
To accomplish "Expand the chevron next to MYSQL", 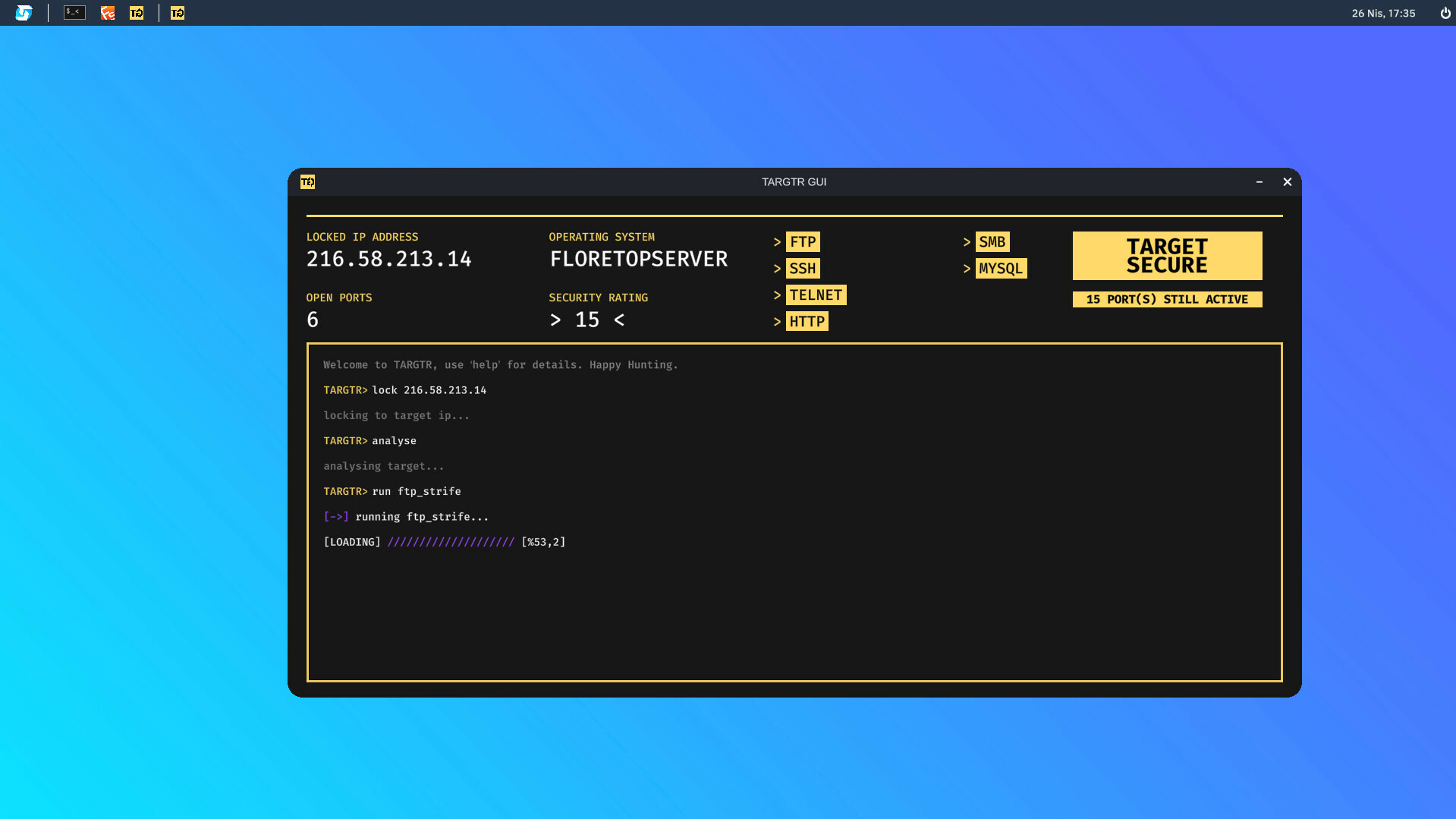I will click(966, 268).
